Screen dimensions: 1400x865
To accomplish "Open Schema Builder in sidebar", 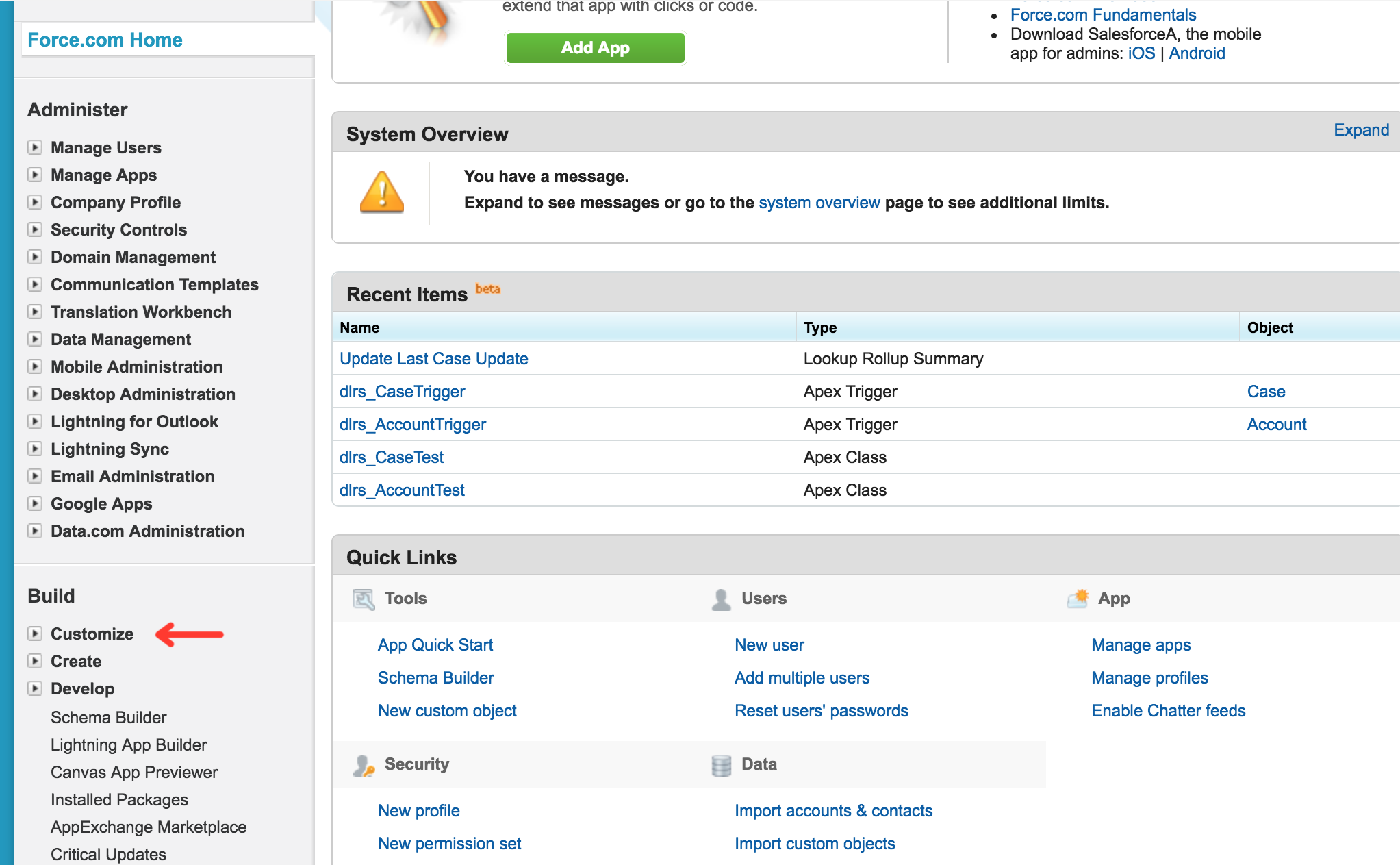I will pyautogui.click(x=108, y=717).
